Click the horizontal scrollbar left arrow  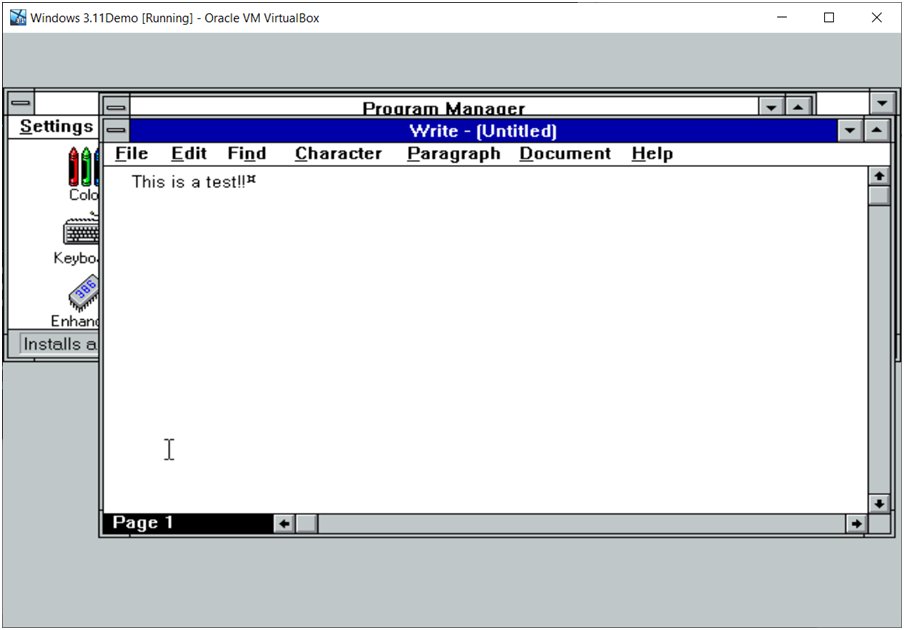pyautogui.click(x=284, y=523)
